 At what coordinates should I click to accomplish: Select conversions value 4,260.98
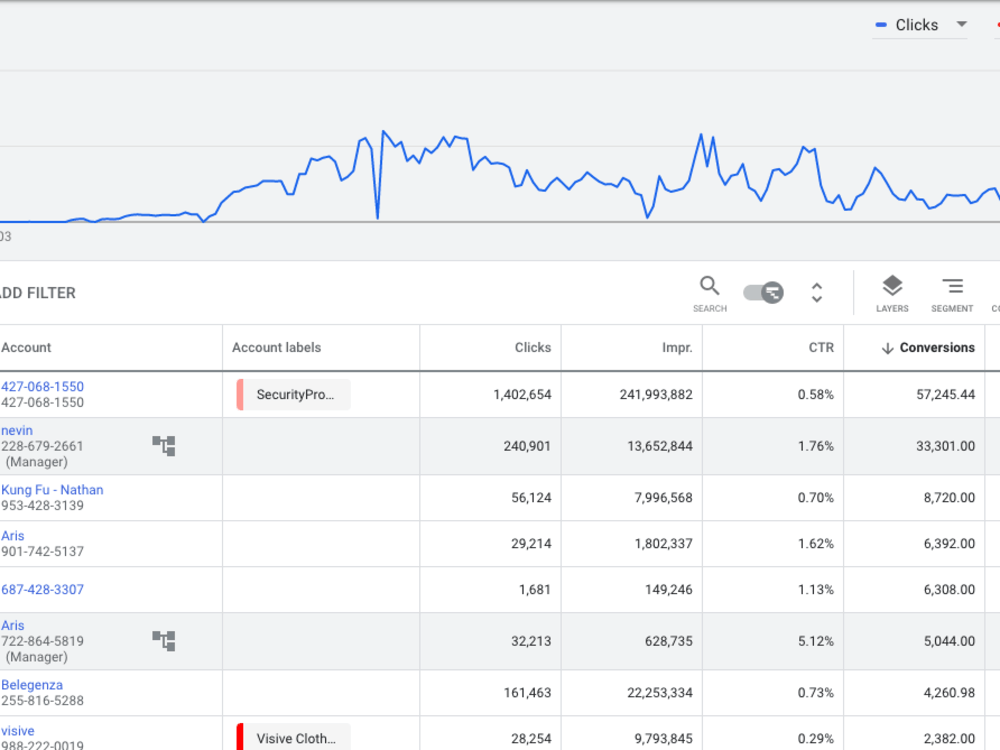(x=950, y=693)
